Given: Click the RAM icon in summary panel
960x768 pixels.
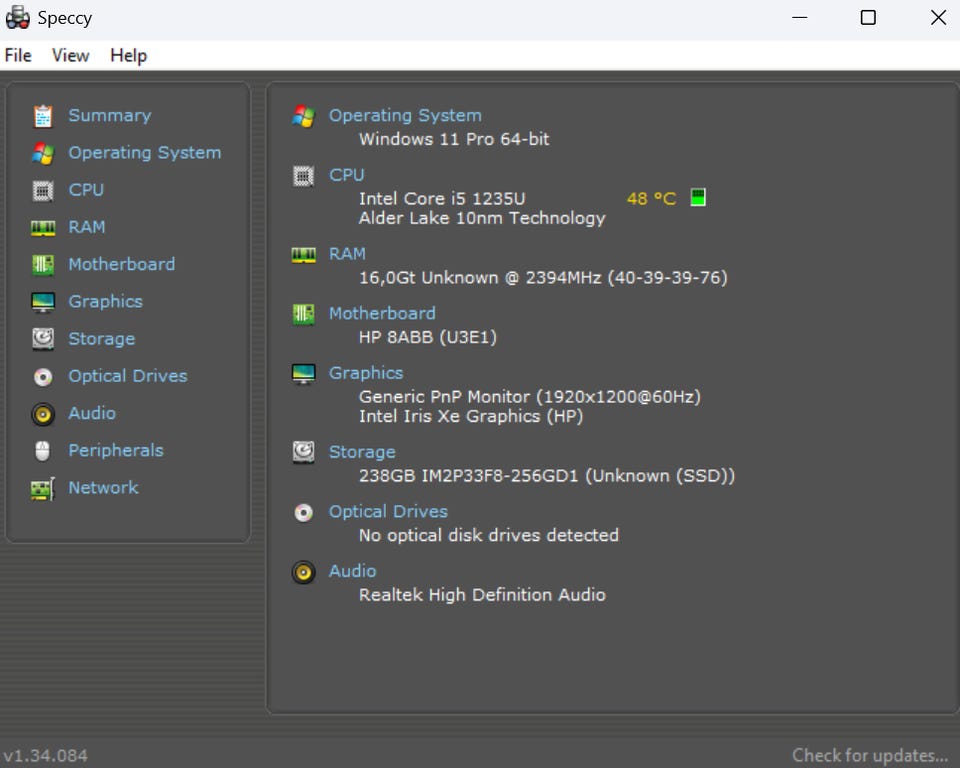Looking at the screenshot, I should point(304,254).
